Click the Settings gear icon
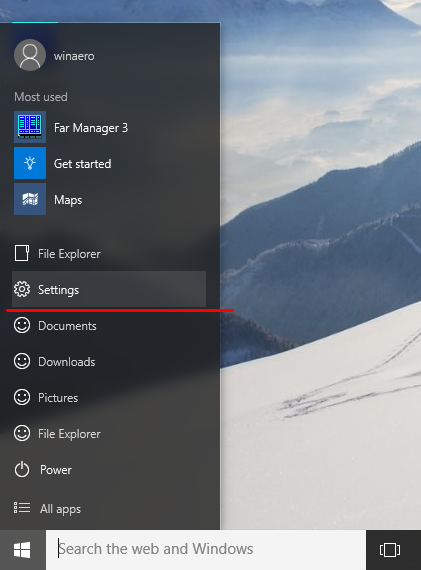 22,289
